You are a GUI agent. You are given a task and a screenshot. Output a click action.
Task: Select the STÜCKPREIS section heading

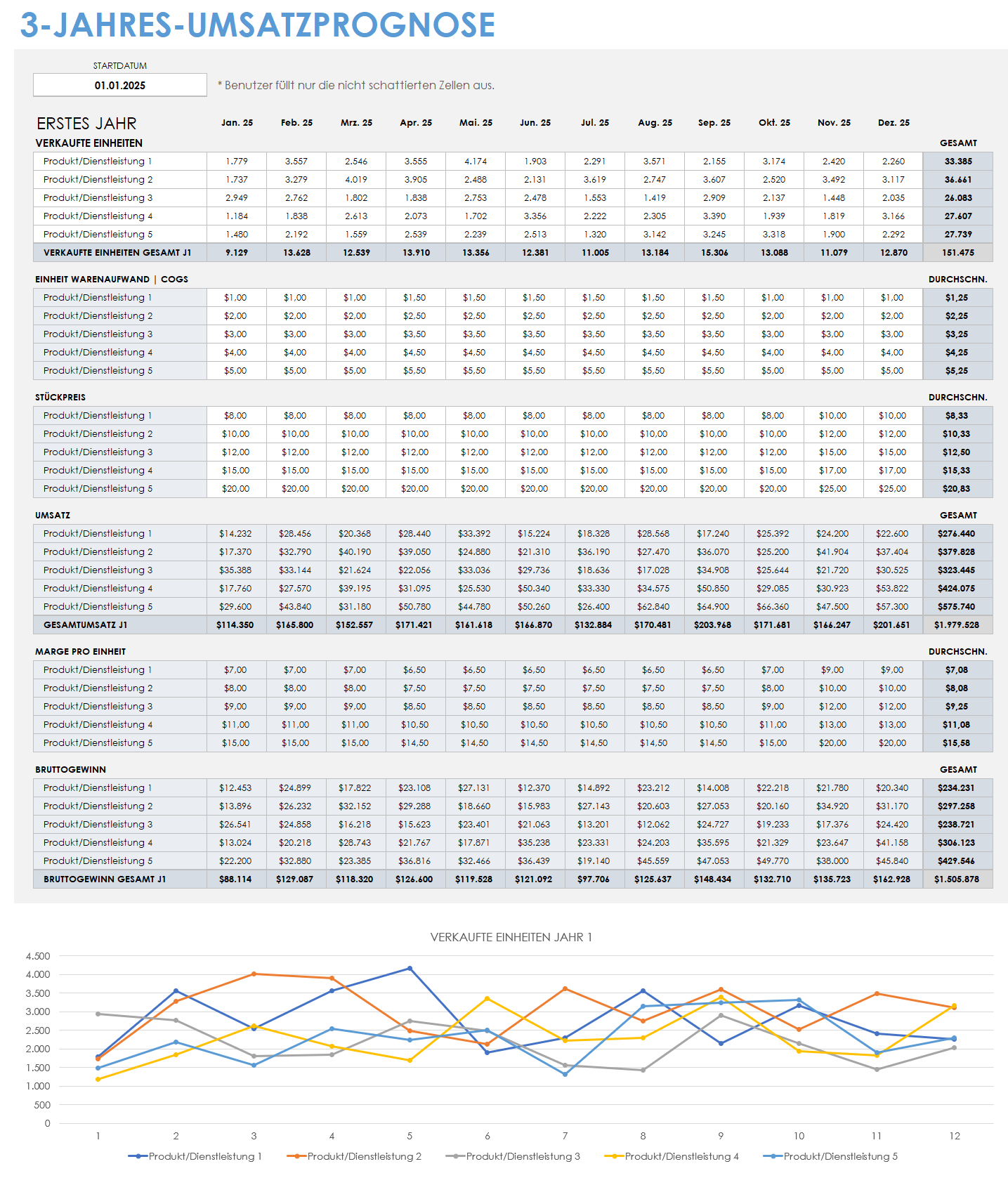point(60,398)
